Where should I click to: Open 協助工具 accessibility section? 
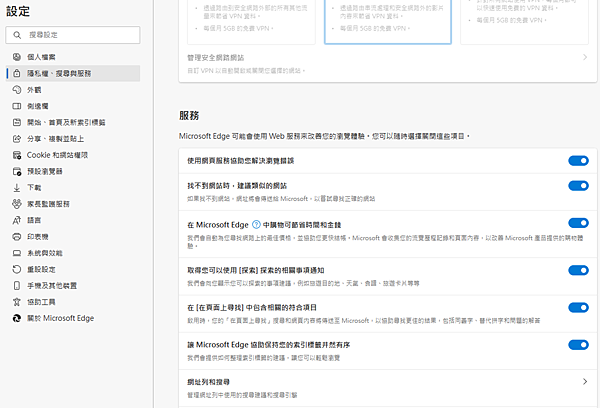pos(73,302)
